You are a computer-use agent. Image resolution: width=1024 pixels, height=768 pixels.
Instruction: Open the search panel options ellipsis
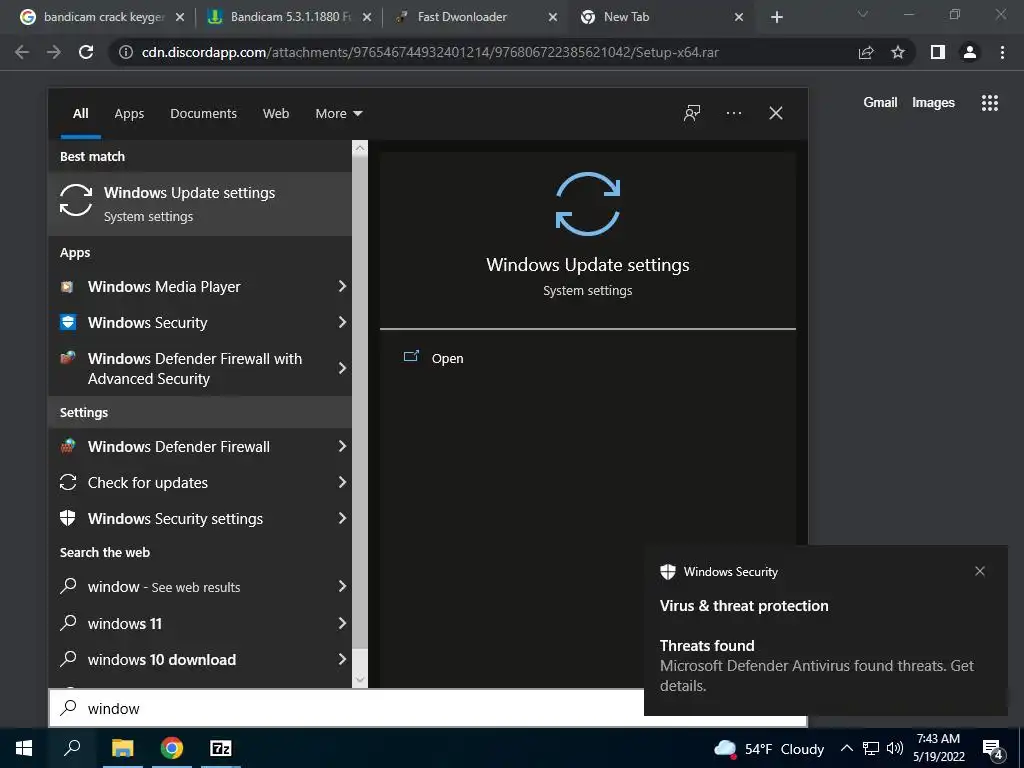pos(733,113)
